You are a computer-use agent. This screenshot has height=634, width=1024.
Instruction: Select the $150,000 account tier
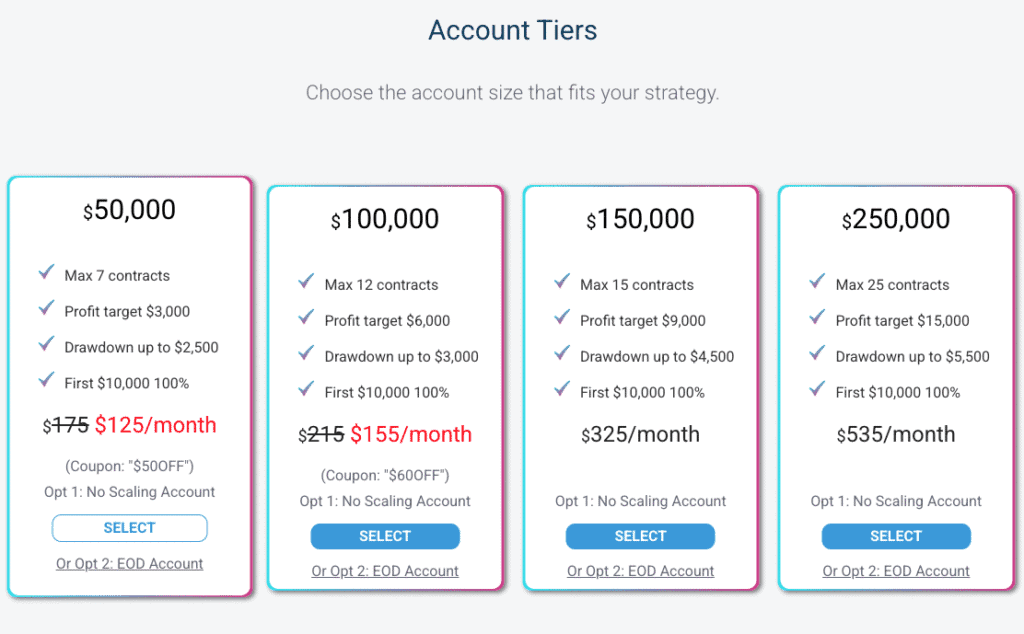point(640,537)
